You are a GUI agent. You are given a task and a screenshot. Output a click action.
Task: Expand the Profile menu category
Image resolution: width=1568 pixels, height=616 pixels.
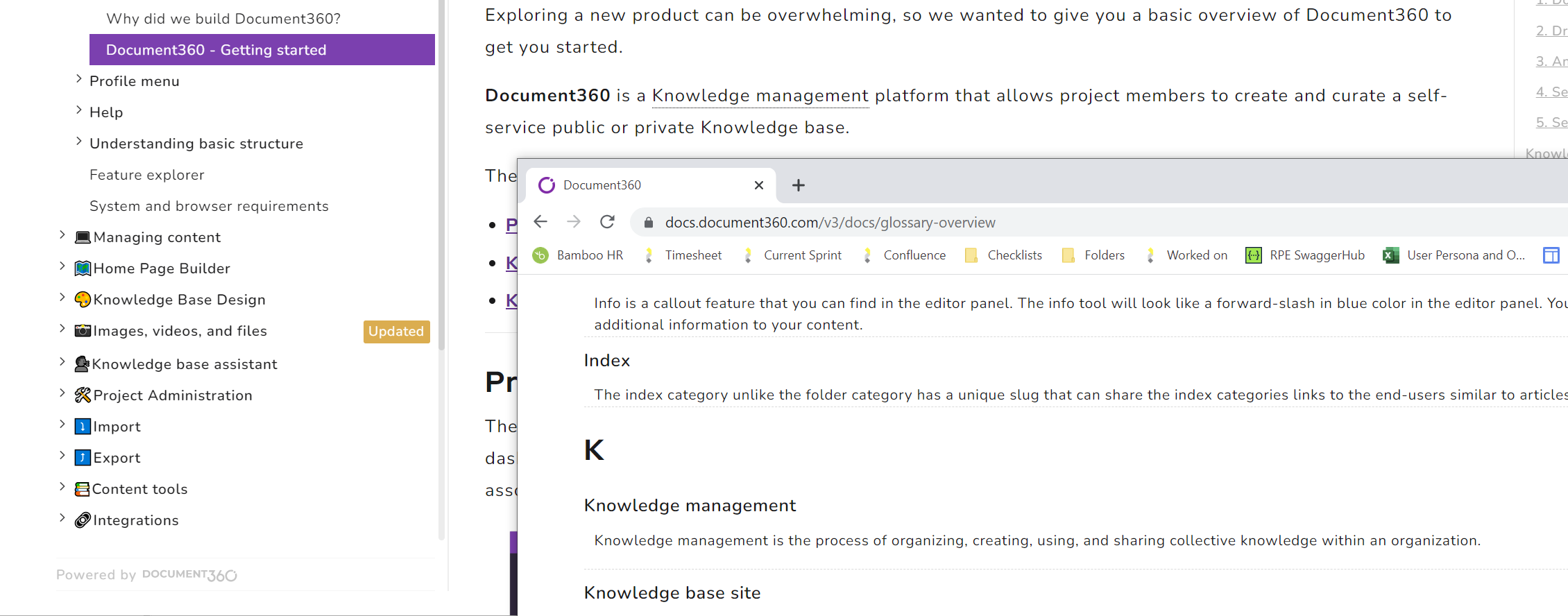[x=78, y=79]
